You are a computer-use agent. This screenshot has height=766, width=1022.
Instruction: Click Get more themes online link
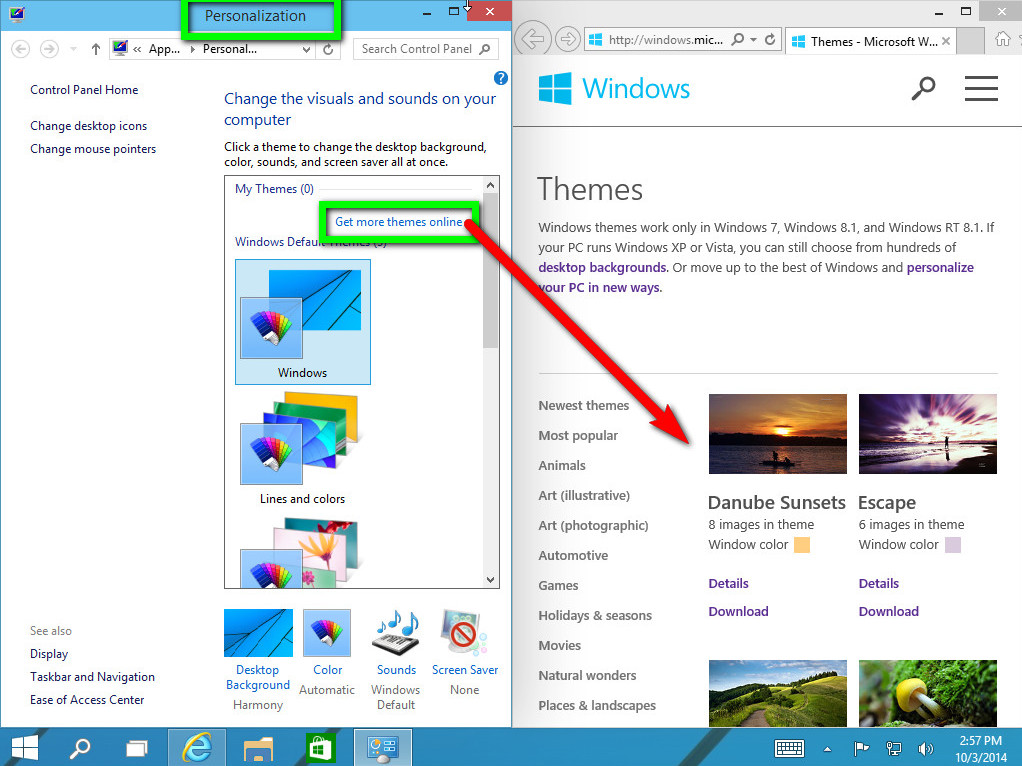399,222
